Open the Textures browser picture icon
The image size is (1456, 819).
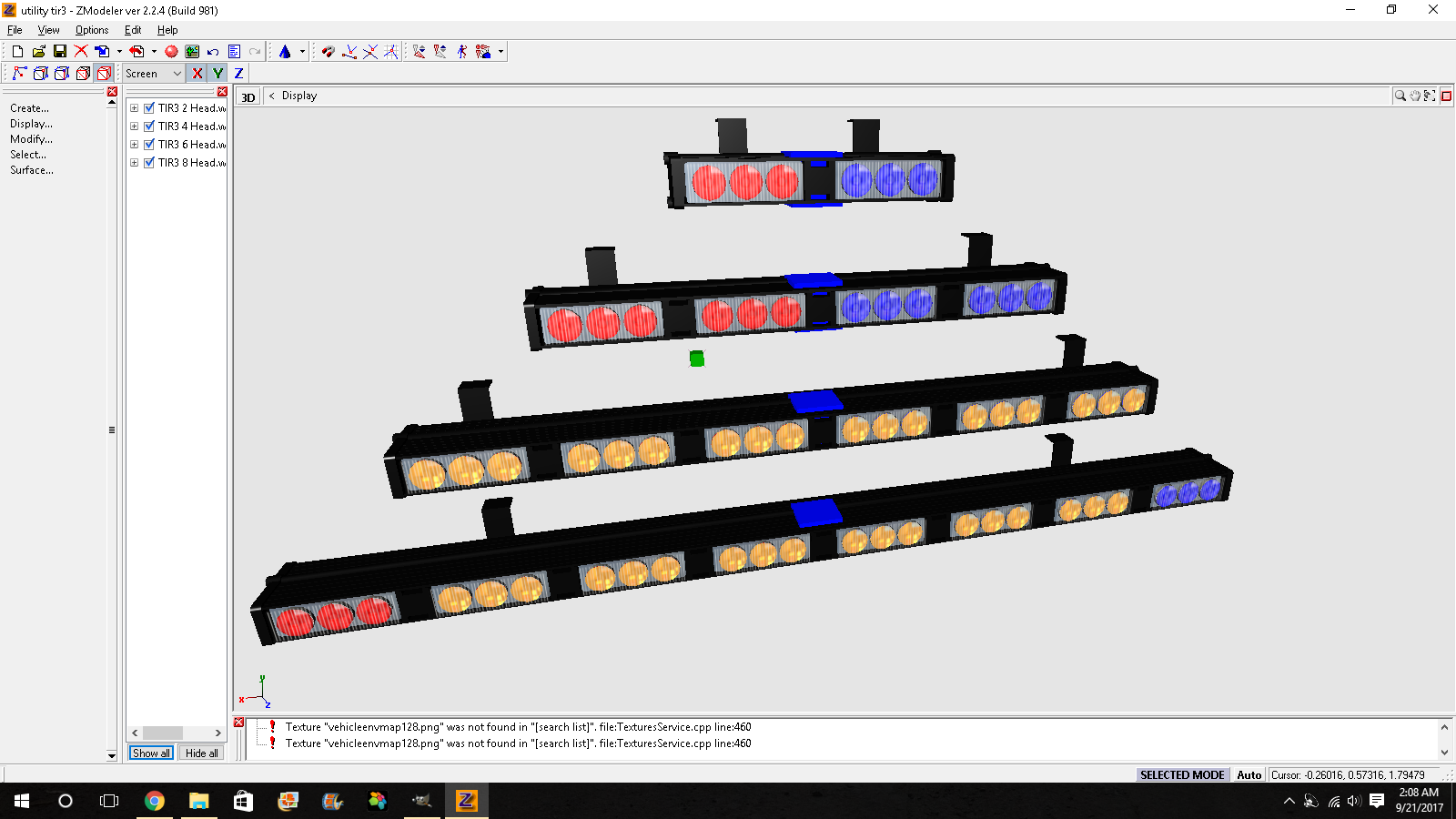point(192,52)
